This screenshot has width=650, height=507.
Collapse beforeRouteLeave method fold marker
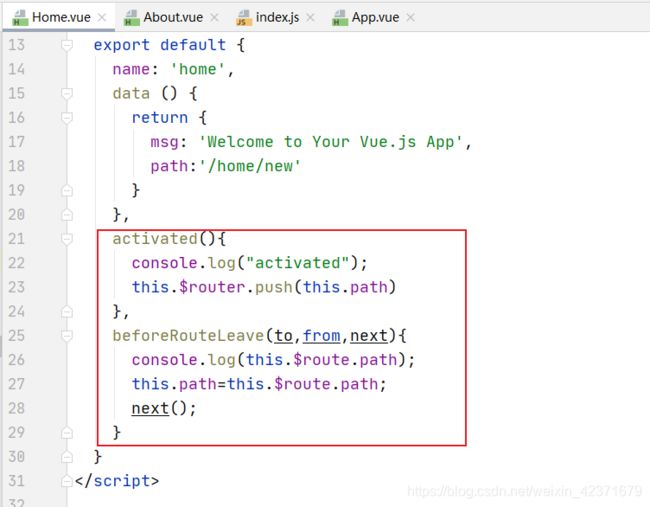click(67, 335)
